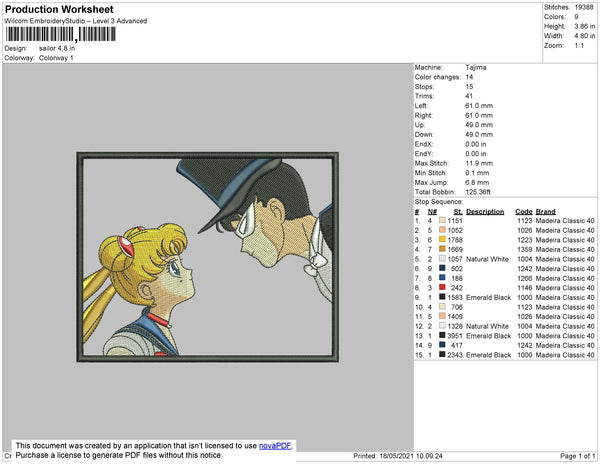Select the Min Stitch value '0.1 mm'
This screenshot has height=464, width=600.
477,173
